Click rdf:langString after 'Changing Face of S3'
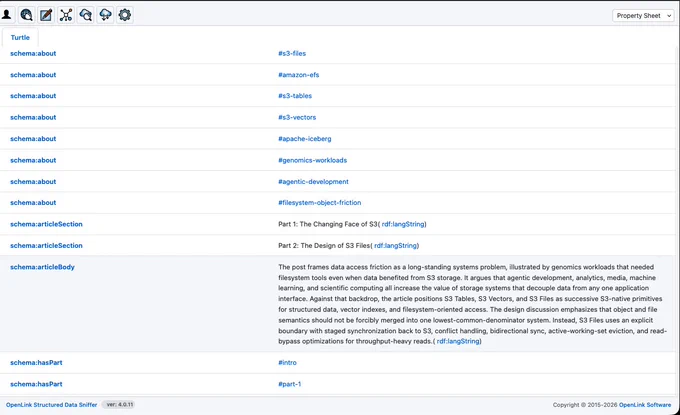This screenshot has height=415, width=680. coord(403,224)
